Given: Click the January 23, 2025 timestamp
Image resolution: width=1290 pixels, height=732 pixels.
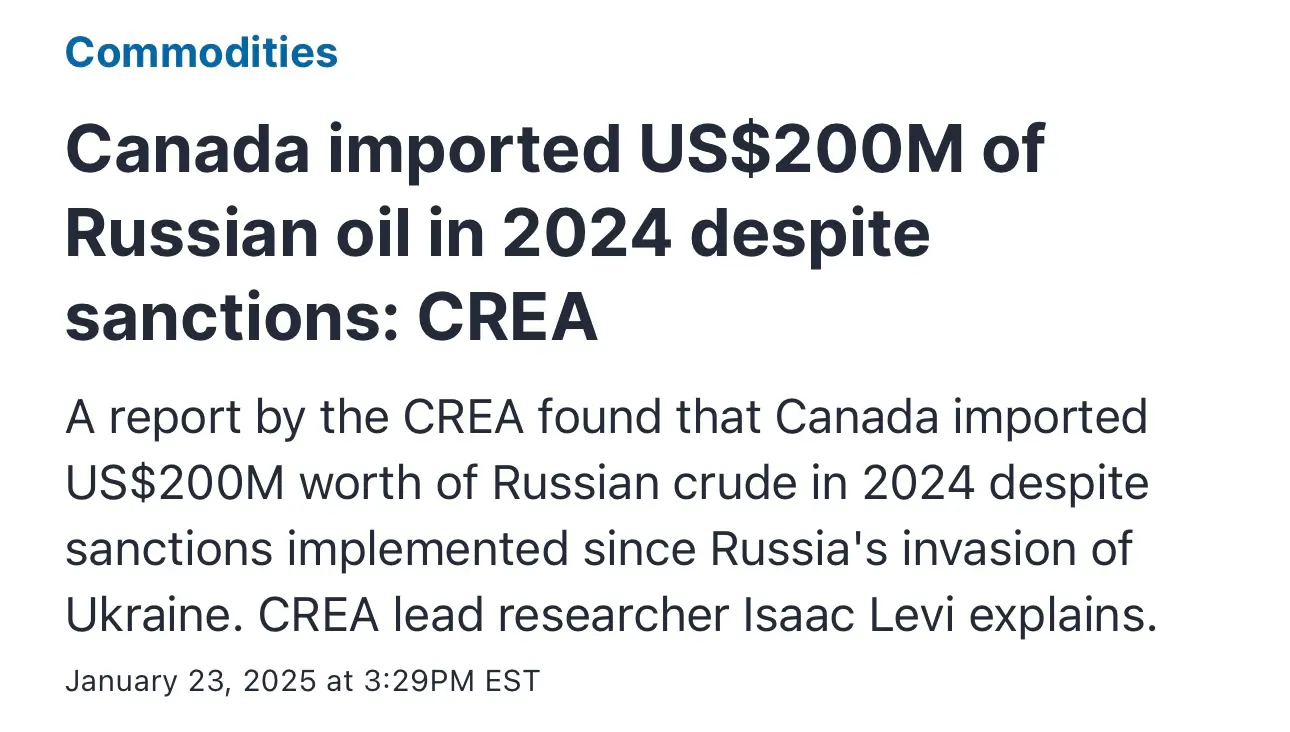Looking at the screenshot, I should 302,682.
